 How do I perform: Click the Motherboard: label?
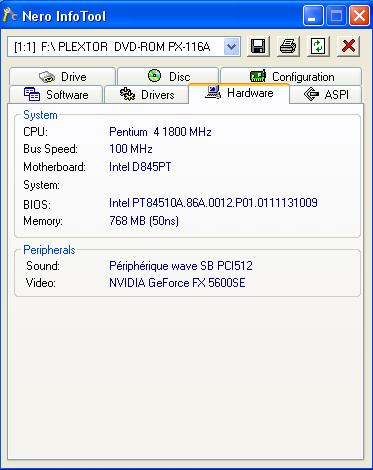pos(54,167)
